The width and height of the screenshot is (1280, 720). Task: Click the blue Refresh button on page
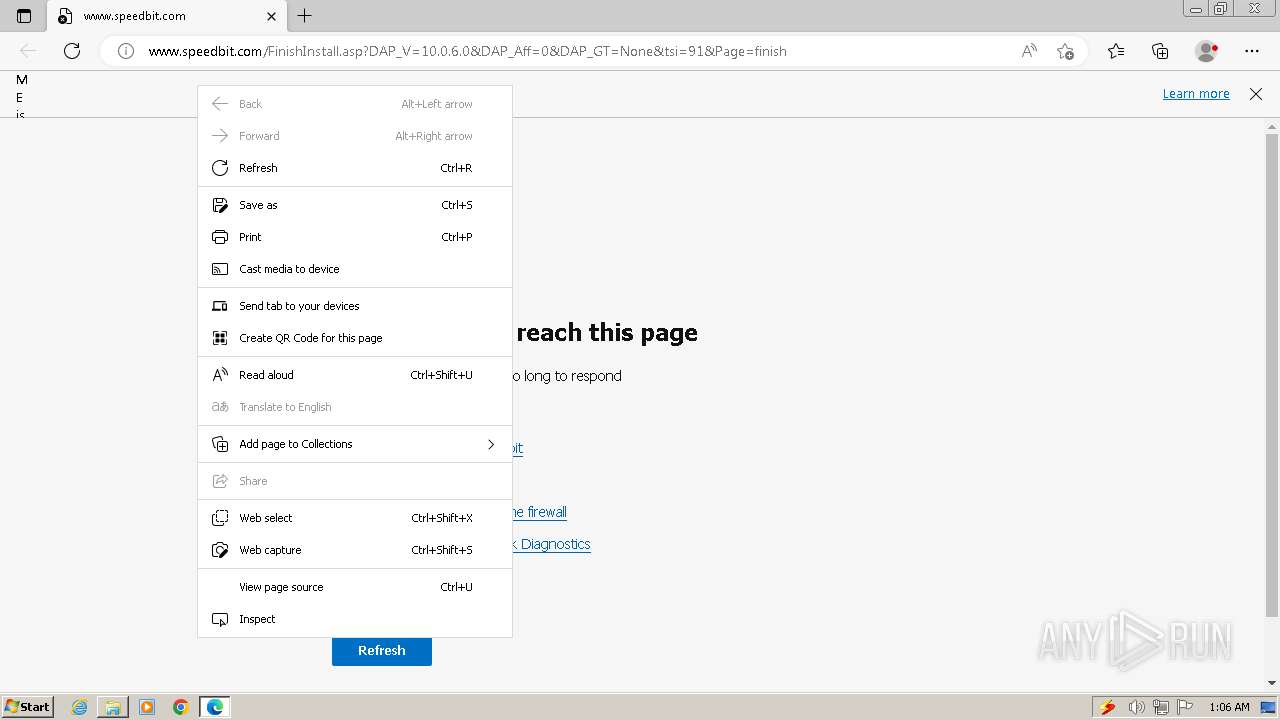pos(382,650)
